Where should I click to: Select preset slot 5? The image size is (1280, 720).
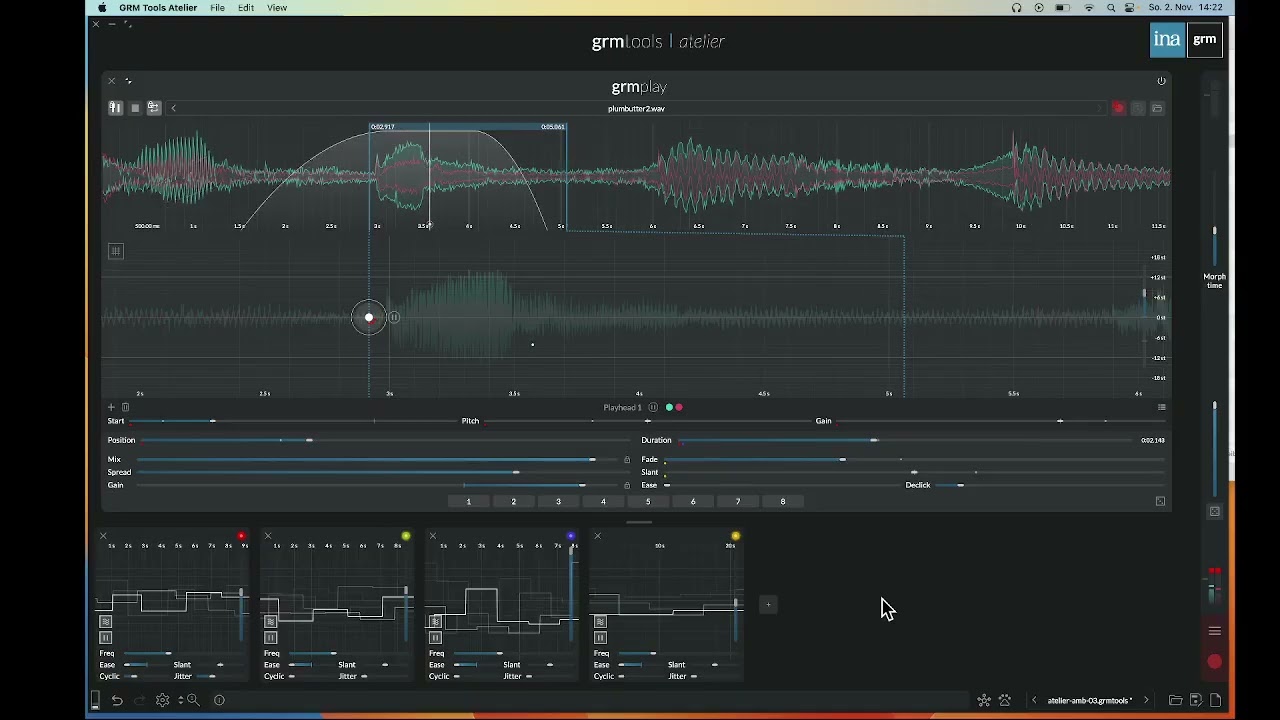click(x=648, y=501)
